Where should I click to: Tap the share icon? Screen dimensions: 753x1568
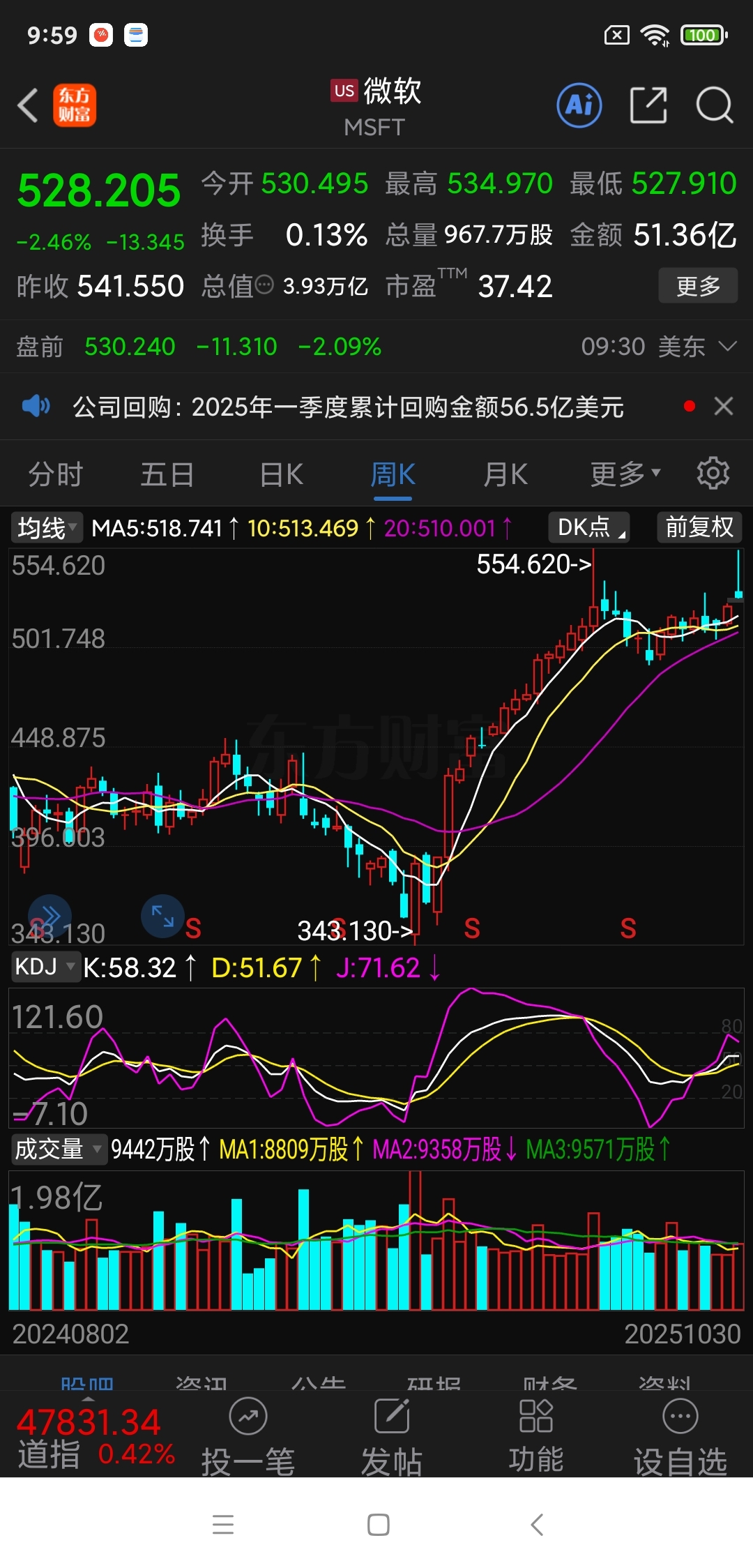point(648,105)
